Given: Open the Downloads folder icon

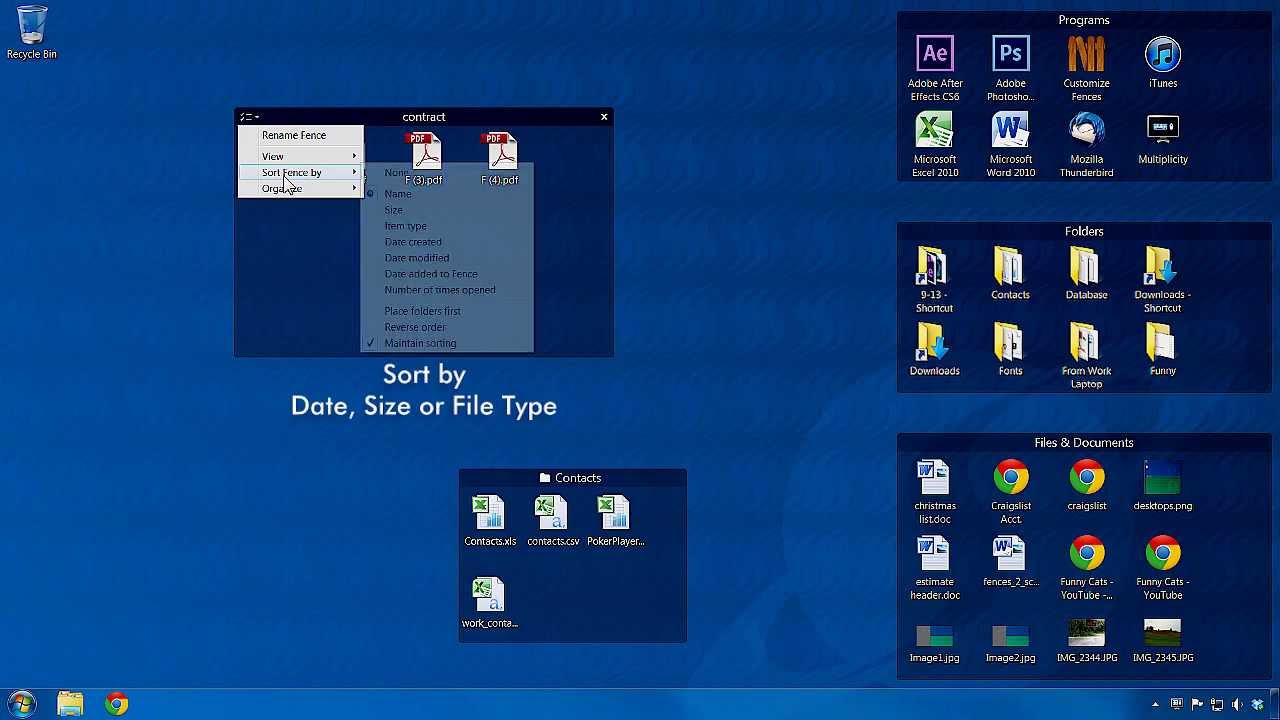Looking at the screenshot, I should pyautogui.click(x=934, y=345).
